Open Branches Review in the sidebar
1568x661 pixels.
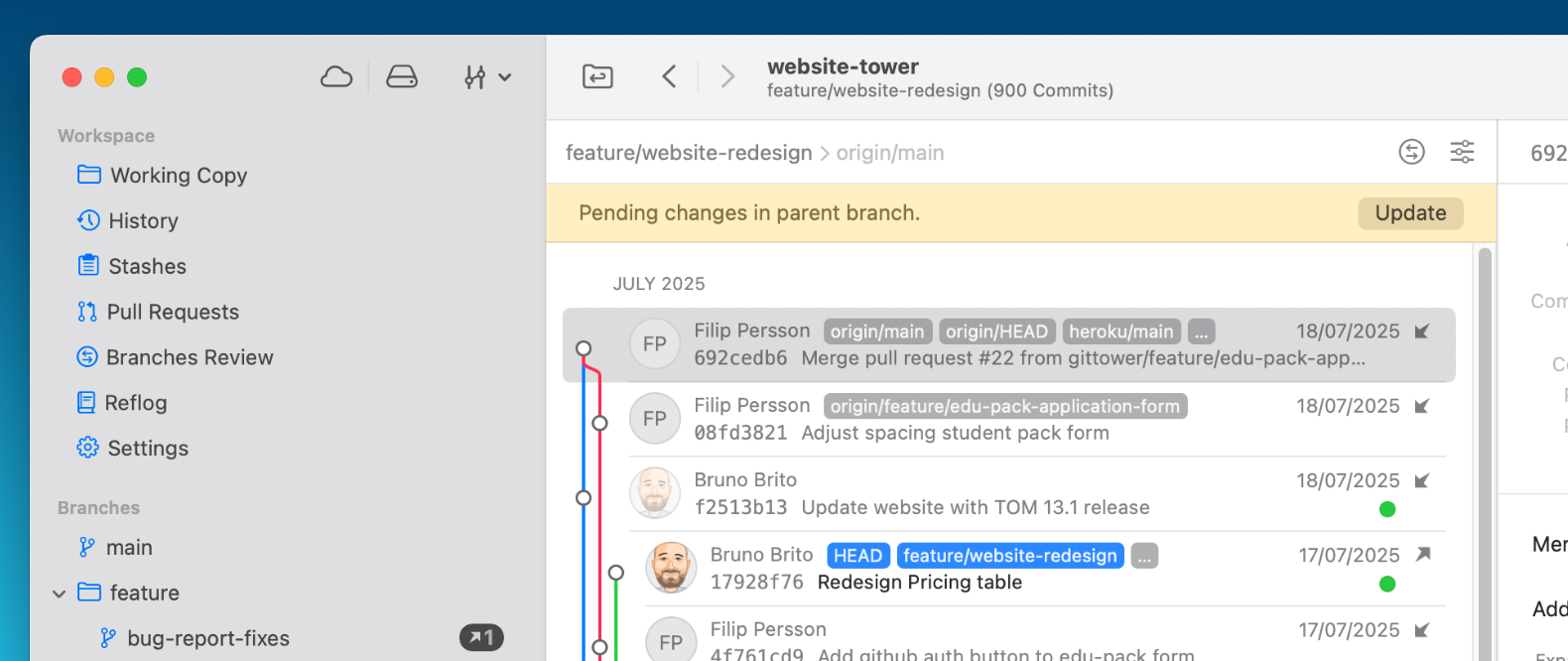[189, 357]
